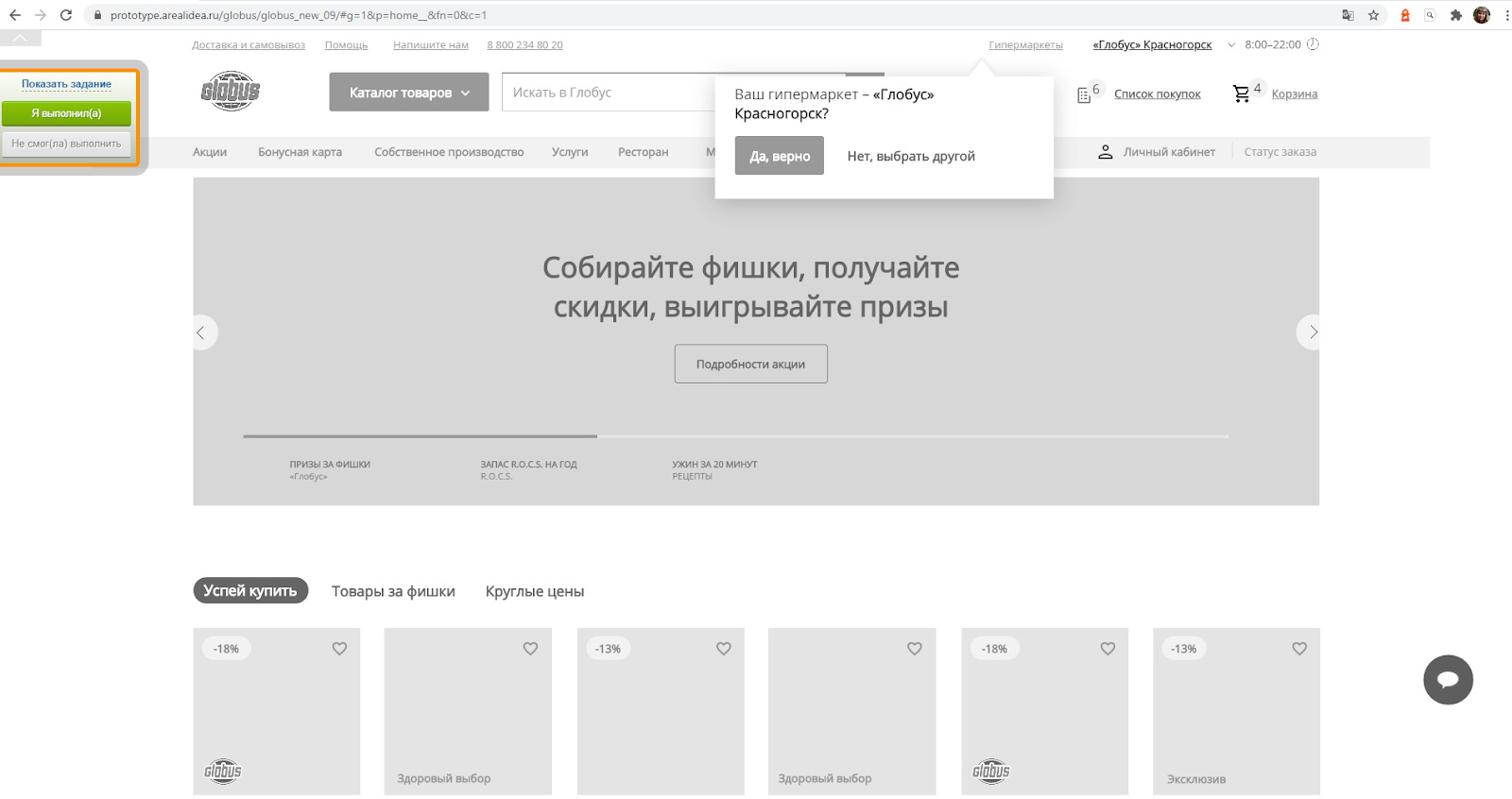Click the Подробности акции button

pos(751,364)
